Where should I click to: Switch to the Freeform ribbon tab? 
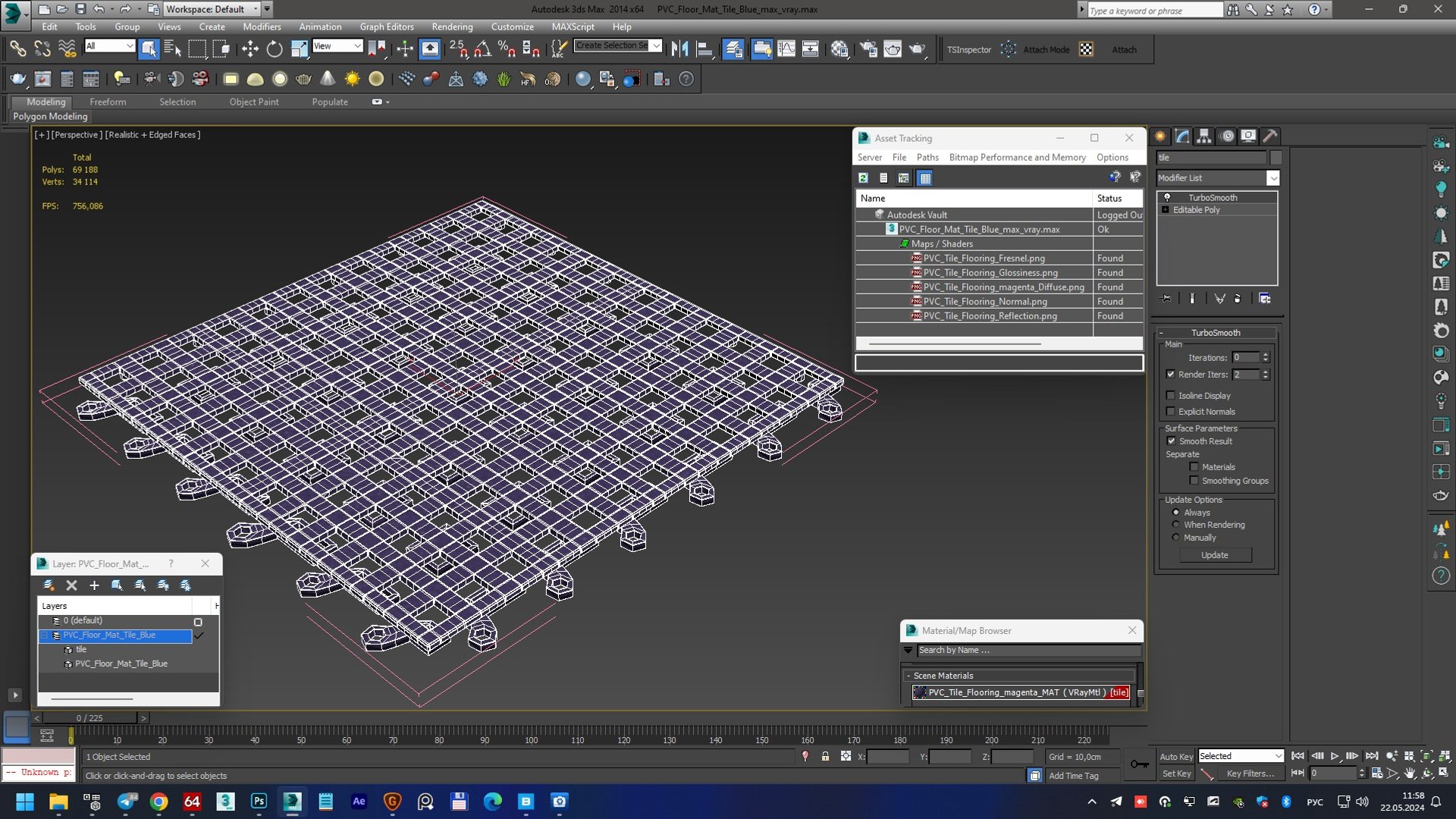point(108,102)
